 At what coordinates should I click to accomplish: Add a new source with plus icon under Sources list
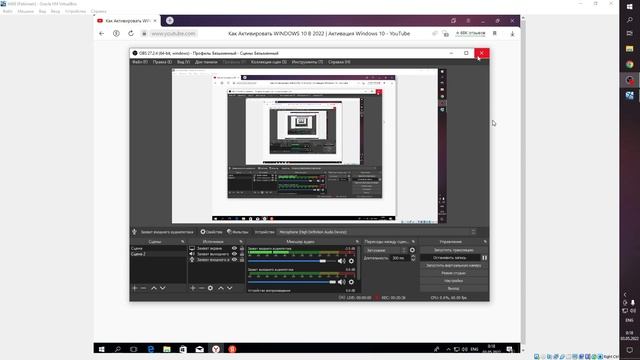193,288
